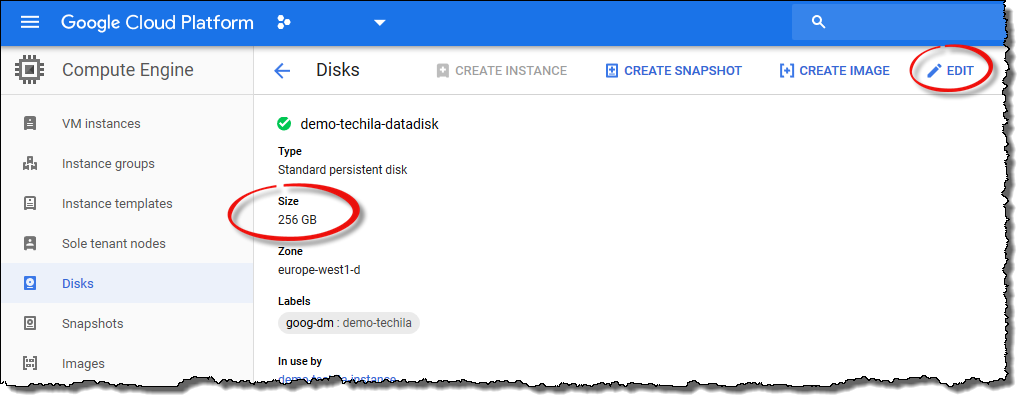Image resolution: width=1025 pixels, height=402 pixels.
Task: Select Disks in the sidebar
Action: tap(77, 284)
